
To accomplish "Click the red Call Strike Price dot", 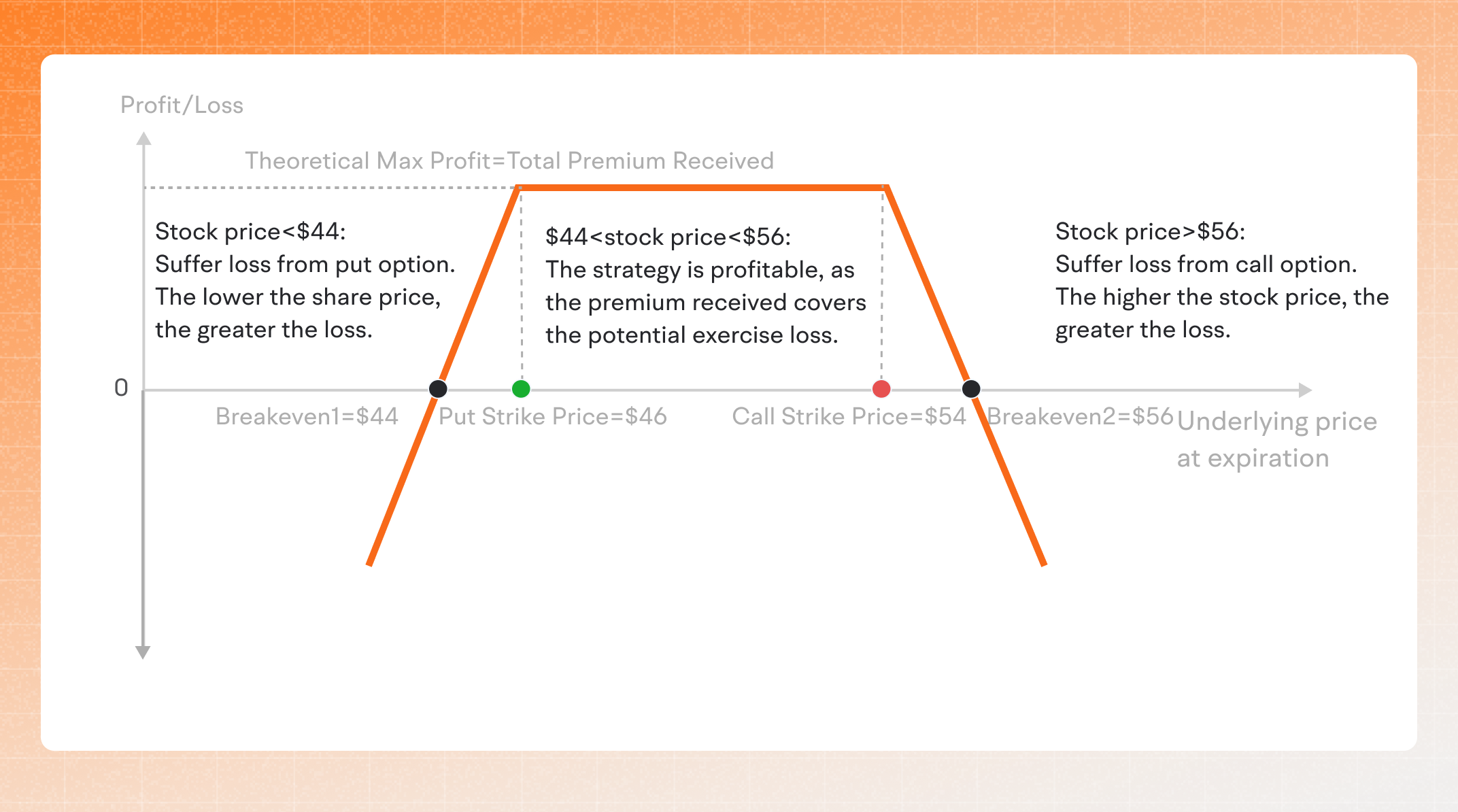I will (x=881, y=389).
